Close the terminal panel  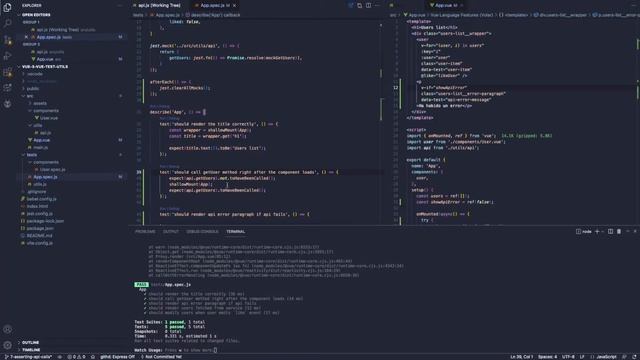(635, 231)
